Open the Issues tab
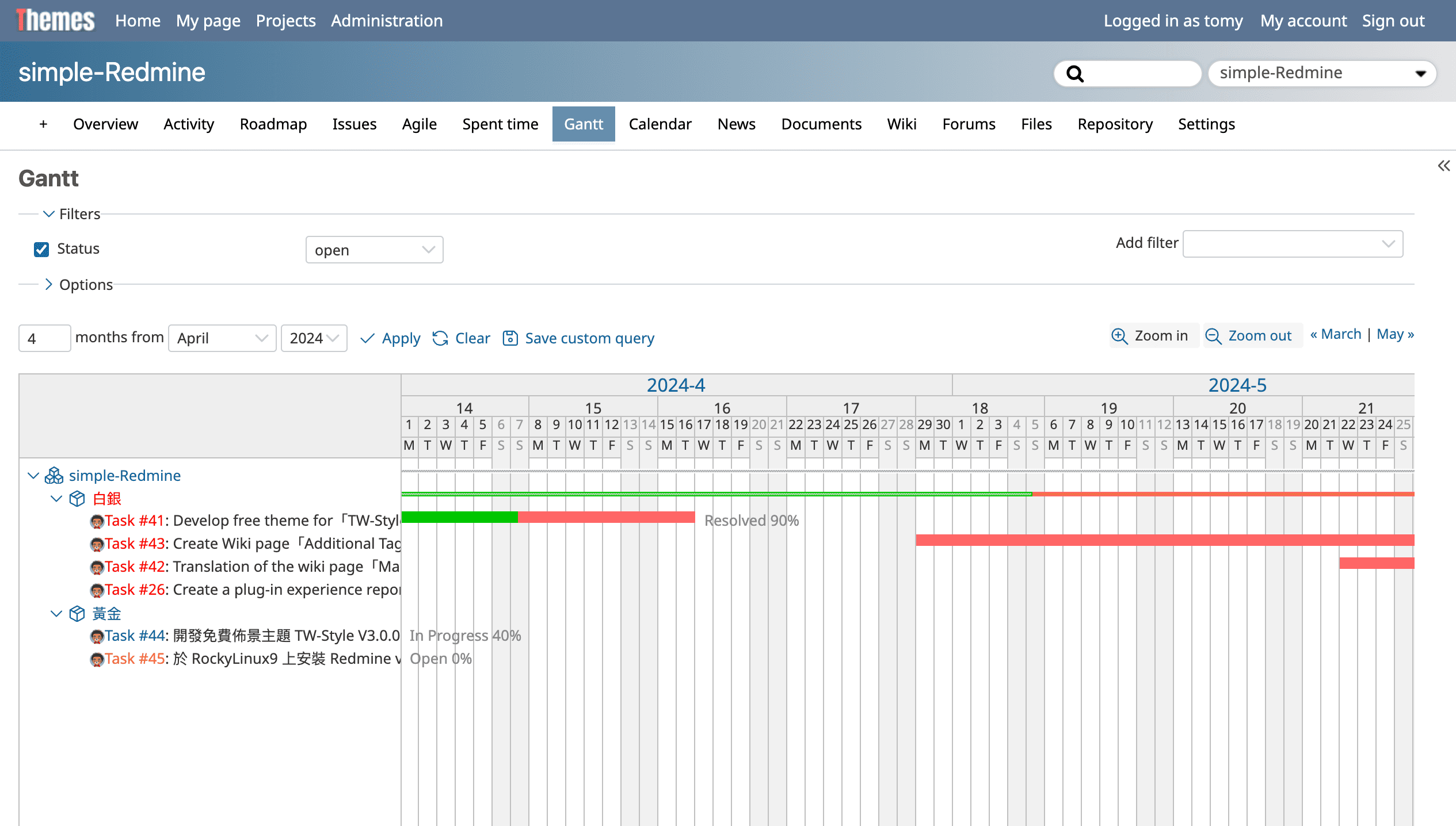The height and width of the screenshot is (826, 1456). coord(354,124)
